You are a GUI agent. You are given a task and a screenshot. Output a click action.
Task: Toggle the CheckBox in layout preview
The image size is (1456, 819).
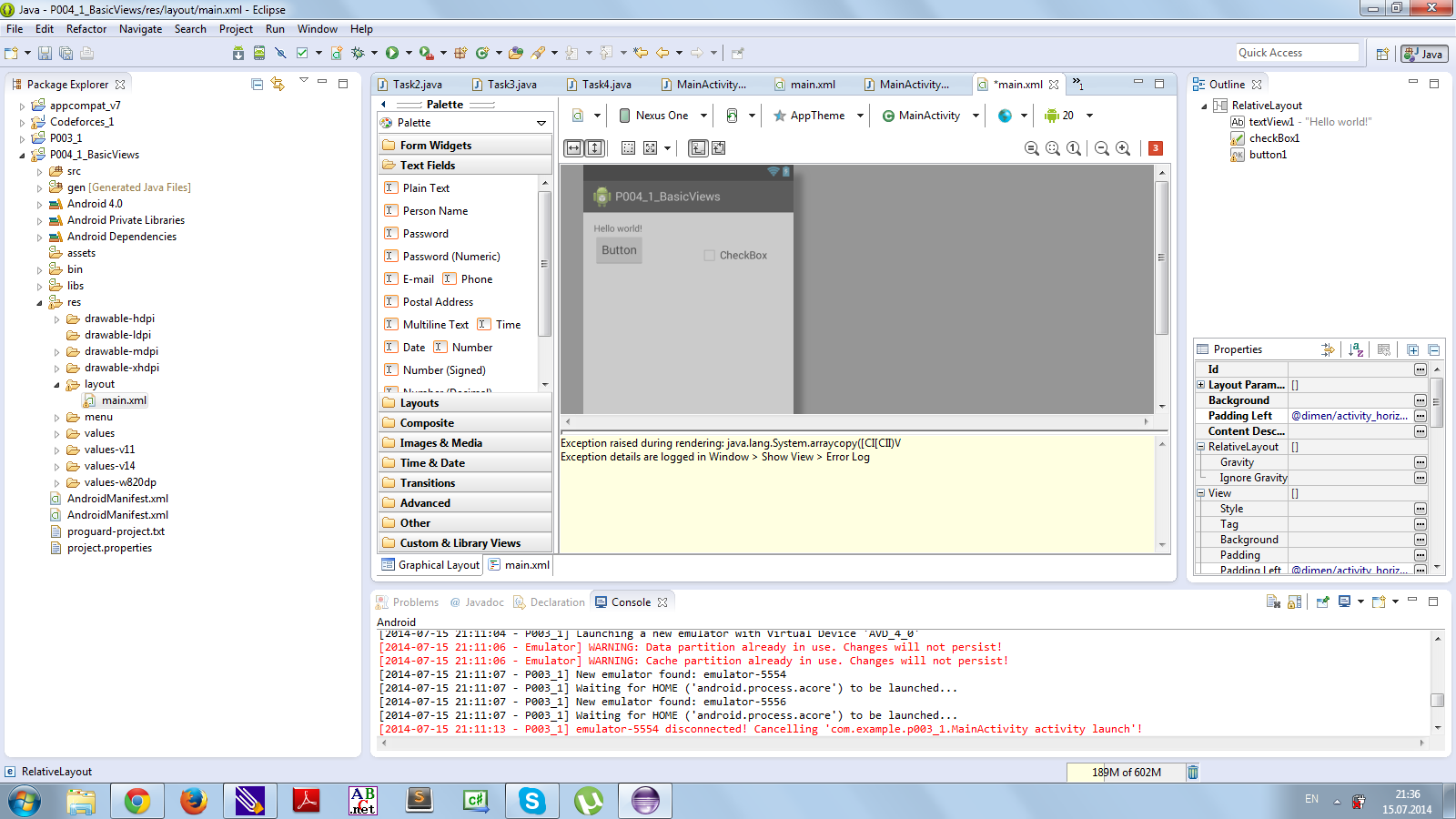709,256
